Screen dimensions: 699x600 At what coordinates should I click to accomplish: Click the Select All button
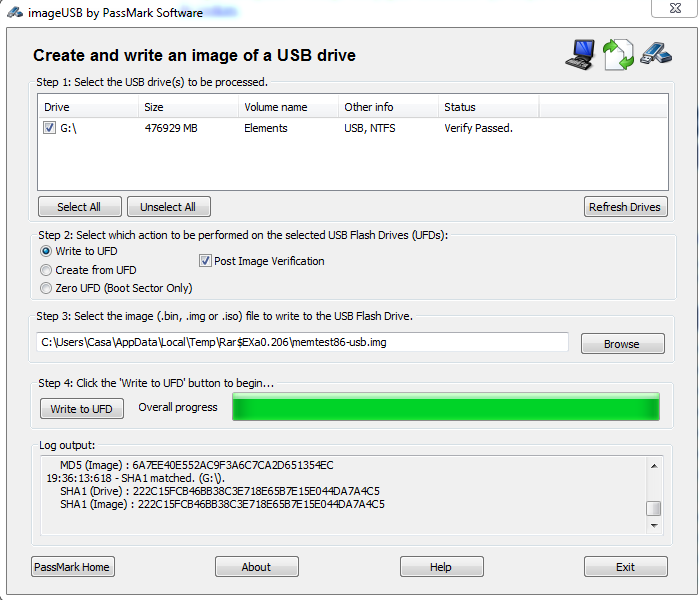click(79, 207)
